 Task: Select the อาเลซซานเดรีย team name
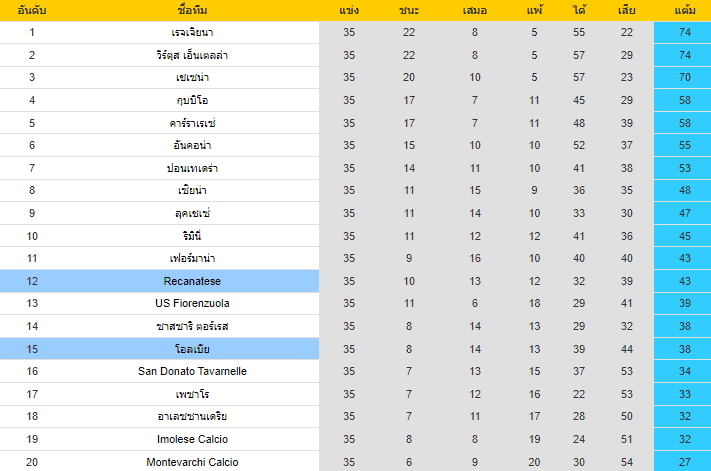click(x=191, y=416)
